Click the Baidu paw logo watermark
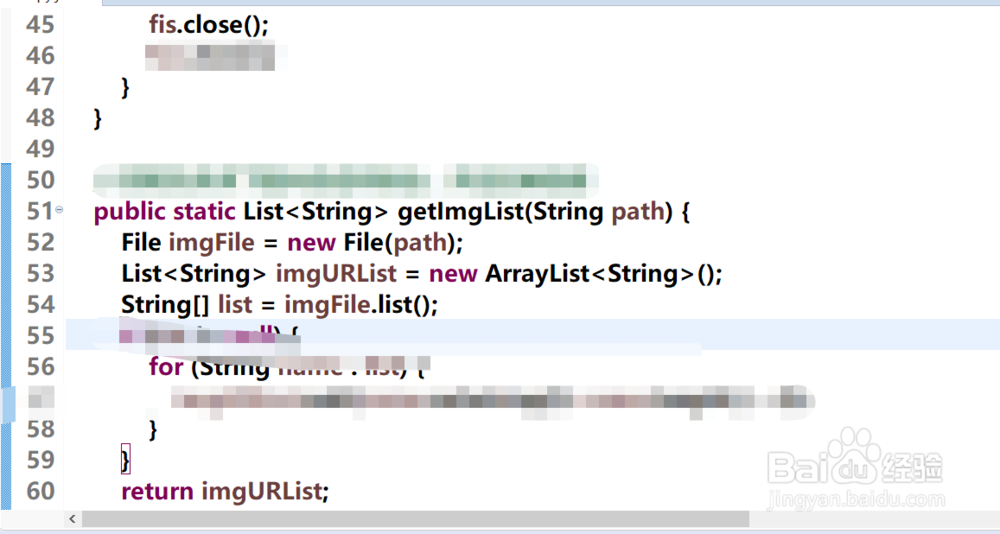 click(852, 456)
